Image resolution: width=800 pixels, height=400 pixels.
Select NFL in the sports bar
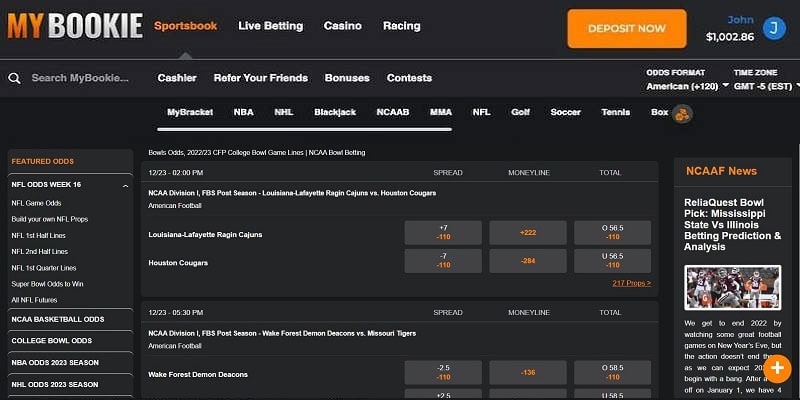(481, 112)
